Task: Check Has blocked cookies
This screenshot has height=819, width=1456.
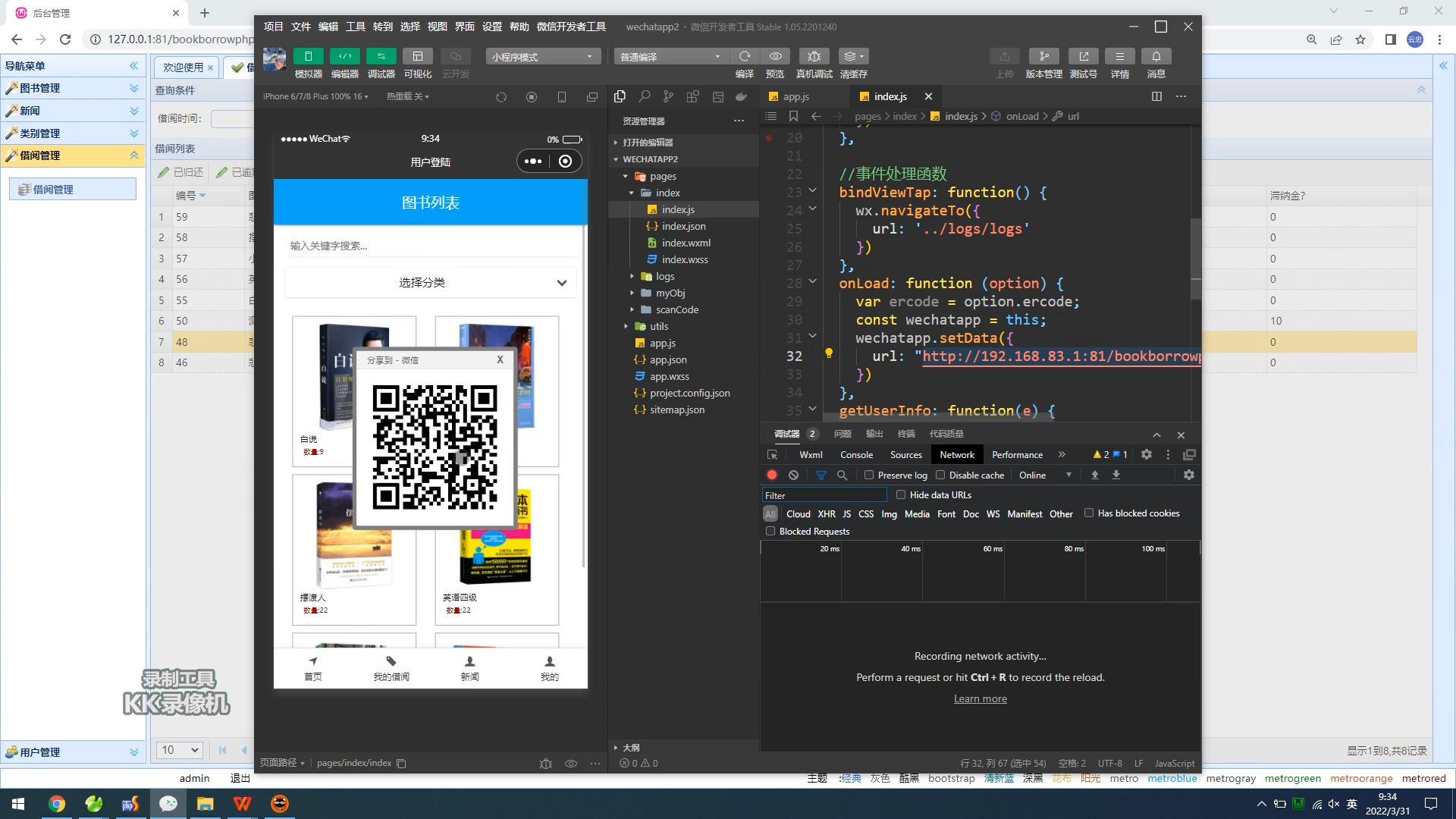Action: pyautogui.click(x=1089, y=513)
